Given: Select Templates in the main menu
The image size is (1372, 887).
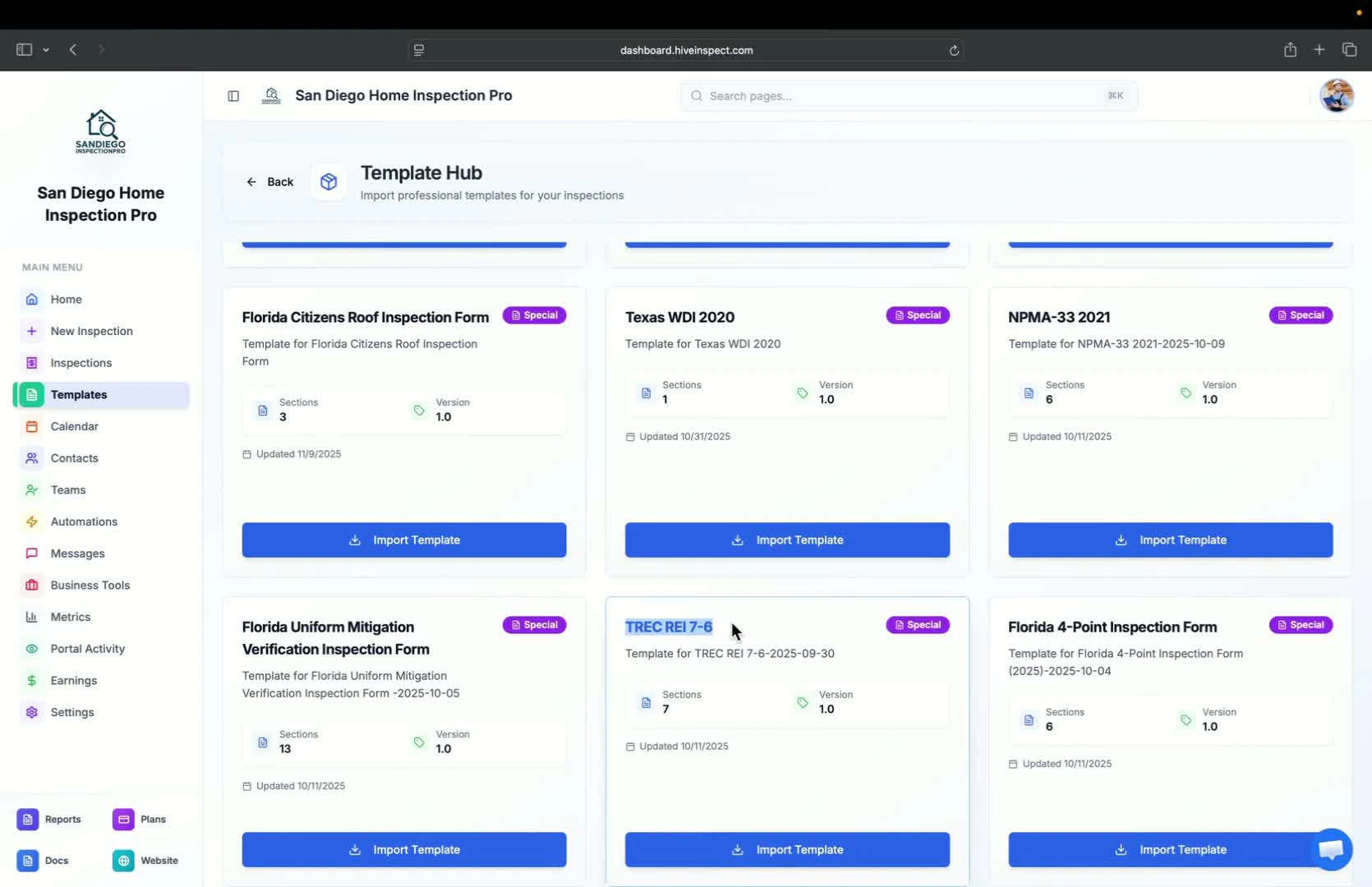Looking at the screenshot, I should pos(77,394).
